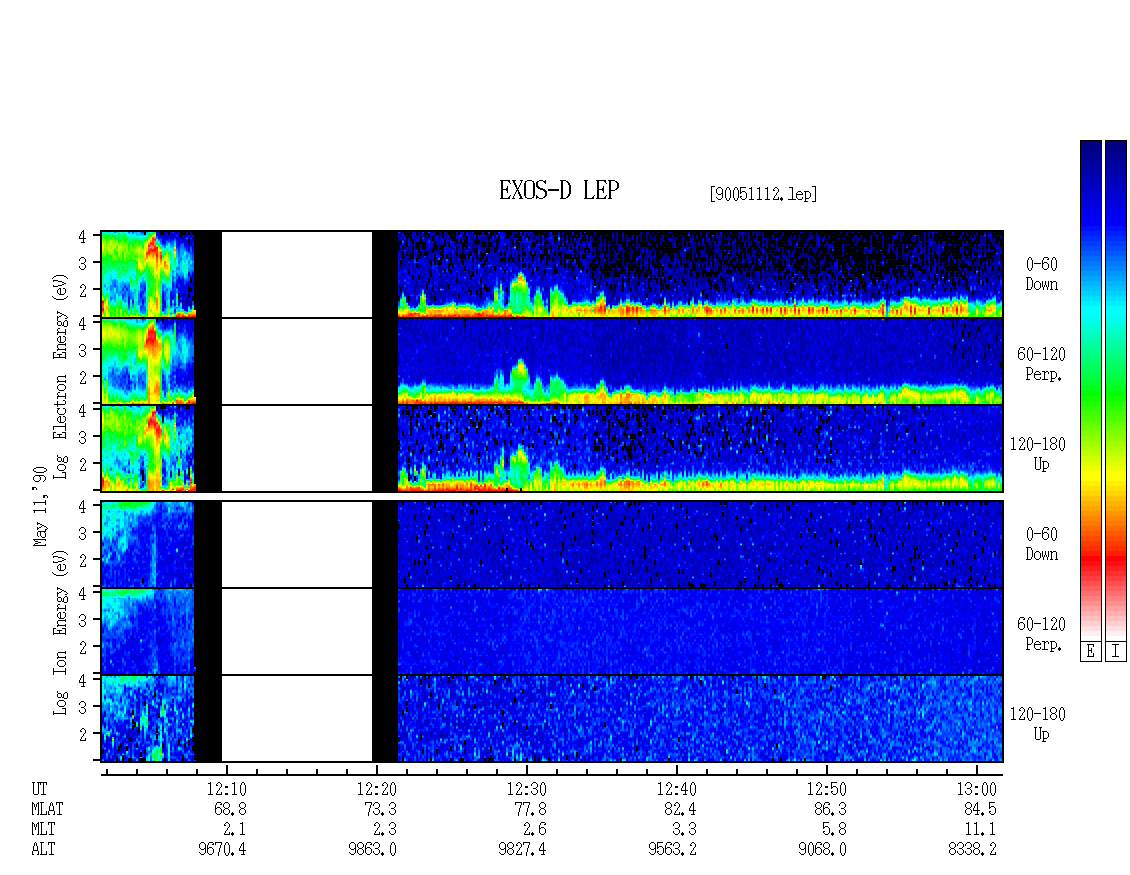Click the ALT value 9068.0
This screenshot has width=1130, height=875.
(822, 850)
